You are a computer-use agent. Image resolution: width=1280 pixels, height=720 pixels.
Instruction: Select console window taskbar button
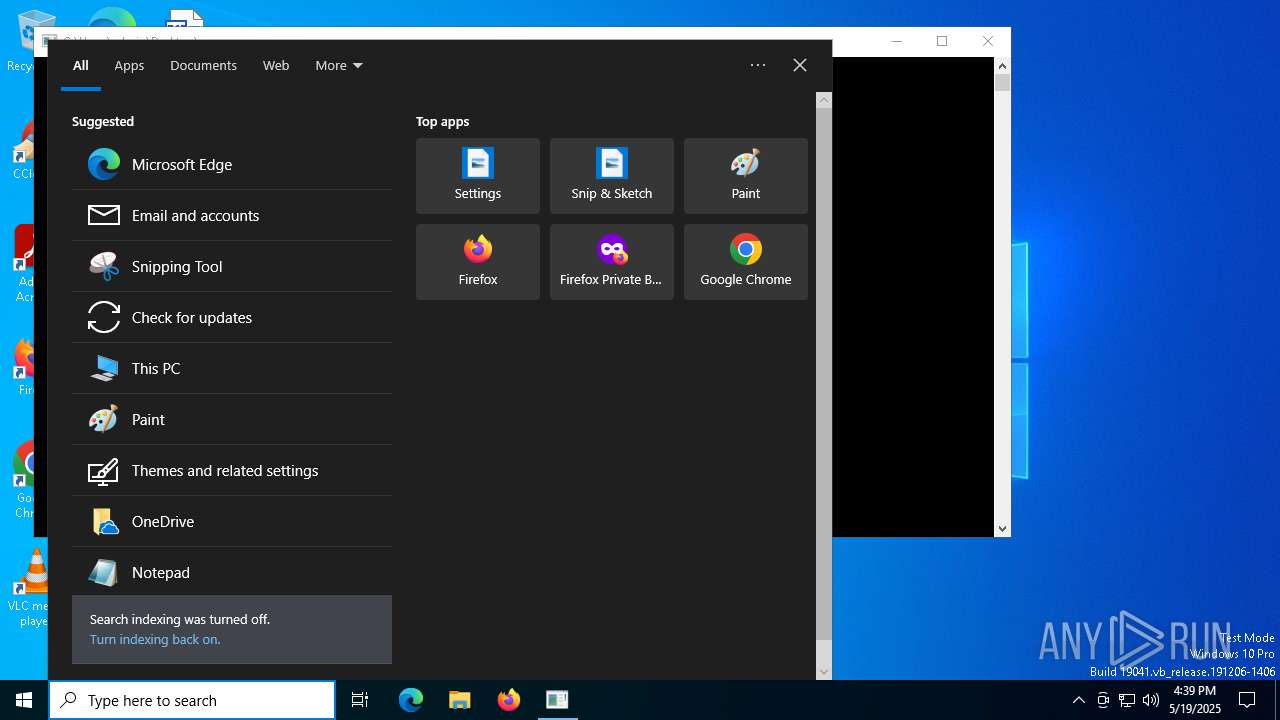click(557, 700)
